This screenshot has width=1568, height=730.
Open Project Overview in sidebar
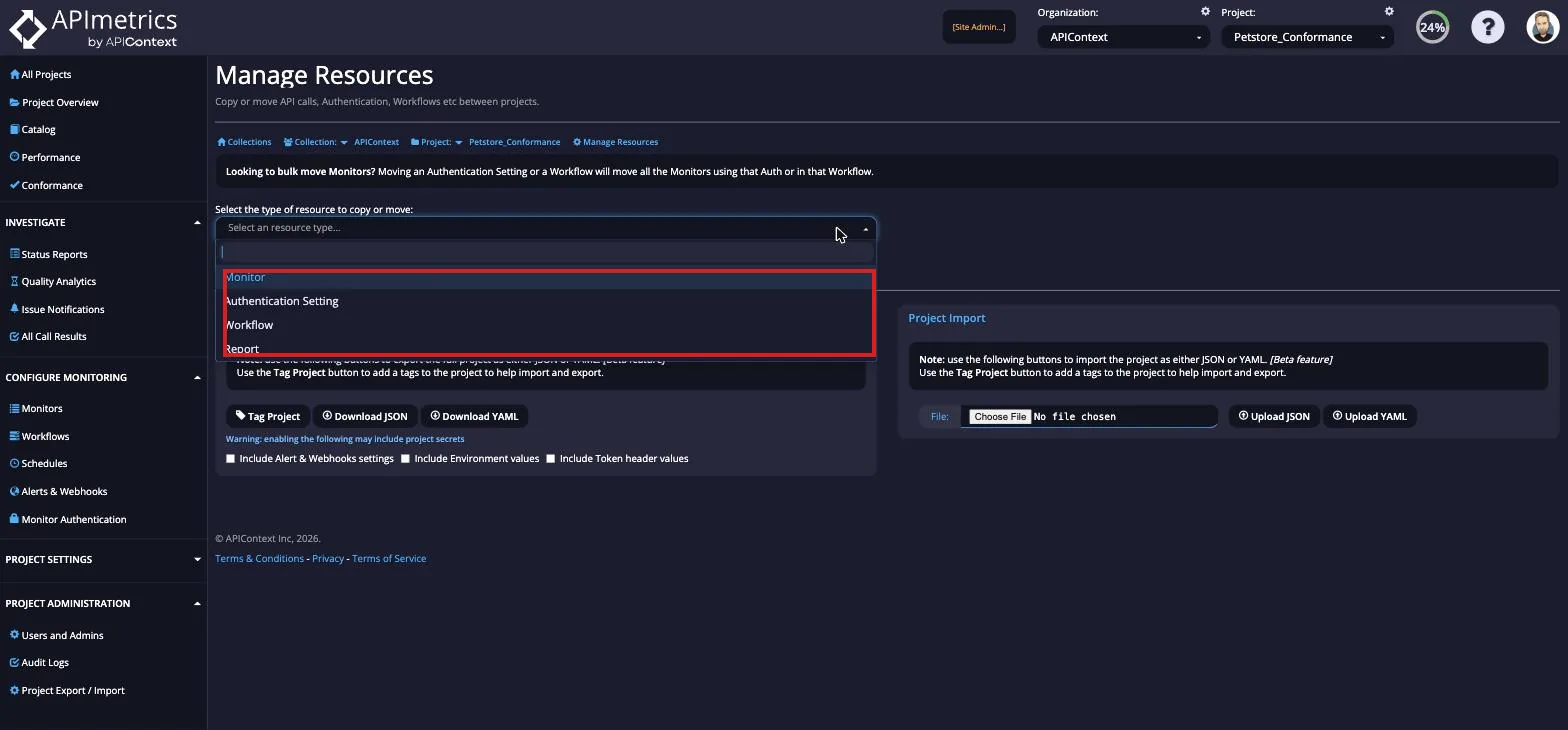(54, 102)
